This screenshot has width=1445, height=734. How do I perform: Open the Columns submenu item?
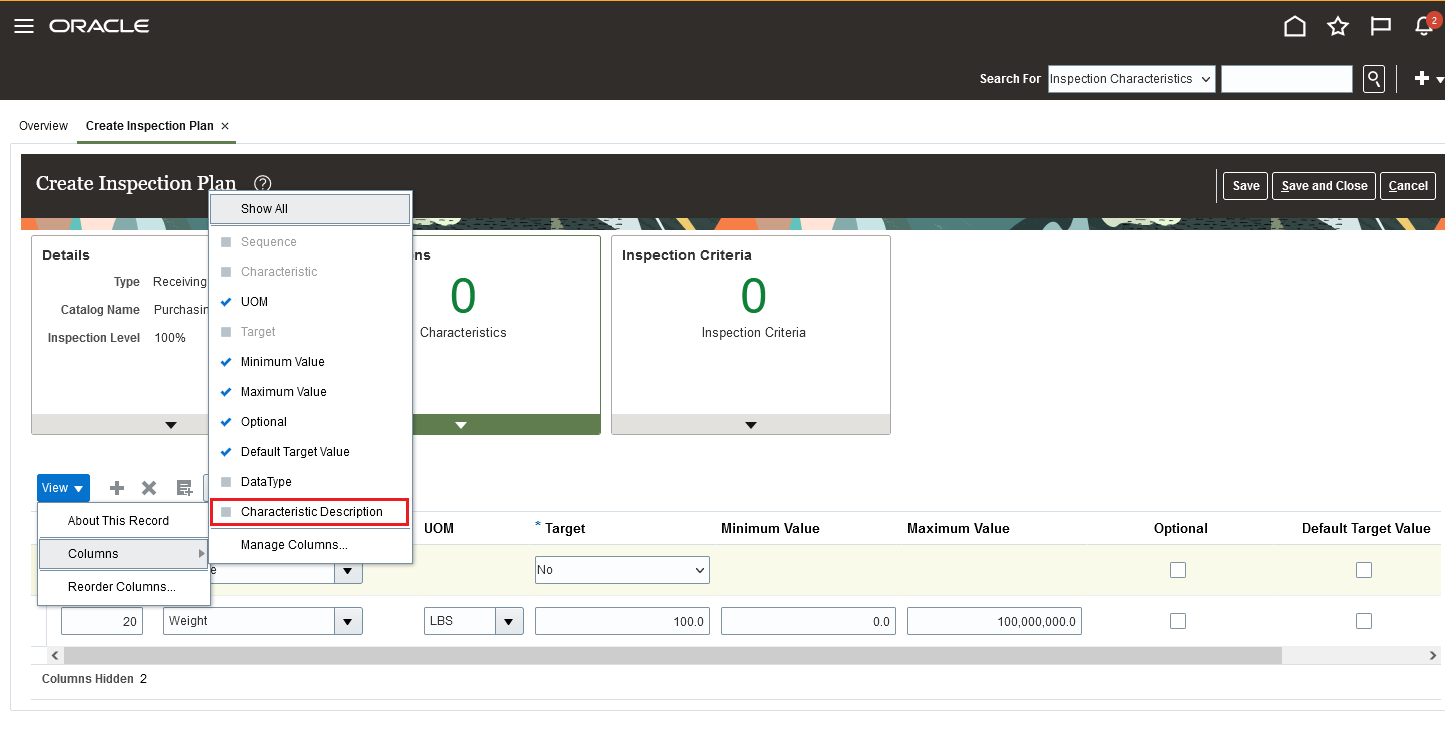[x=124, y=554]
